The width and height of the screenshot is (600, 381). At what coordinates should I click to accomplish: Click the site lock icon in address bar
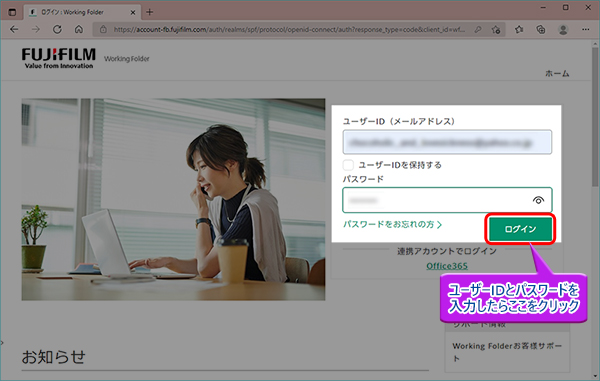103,29
